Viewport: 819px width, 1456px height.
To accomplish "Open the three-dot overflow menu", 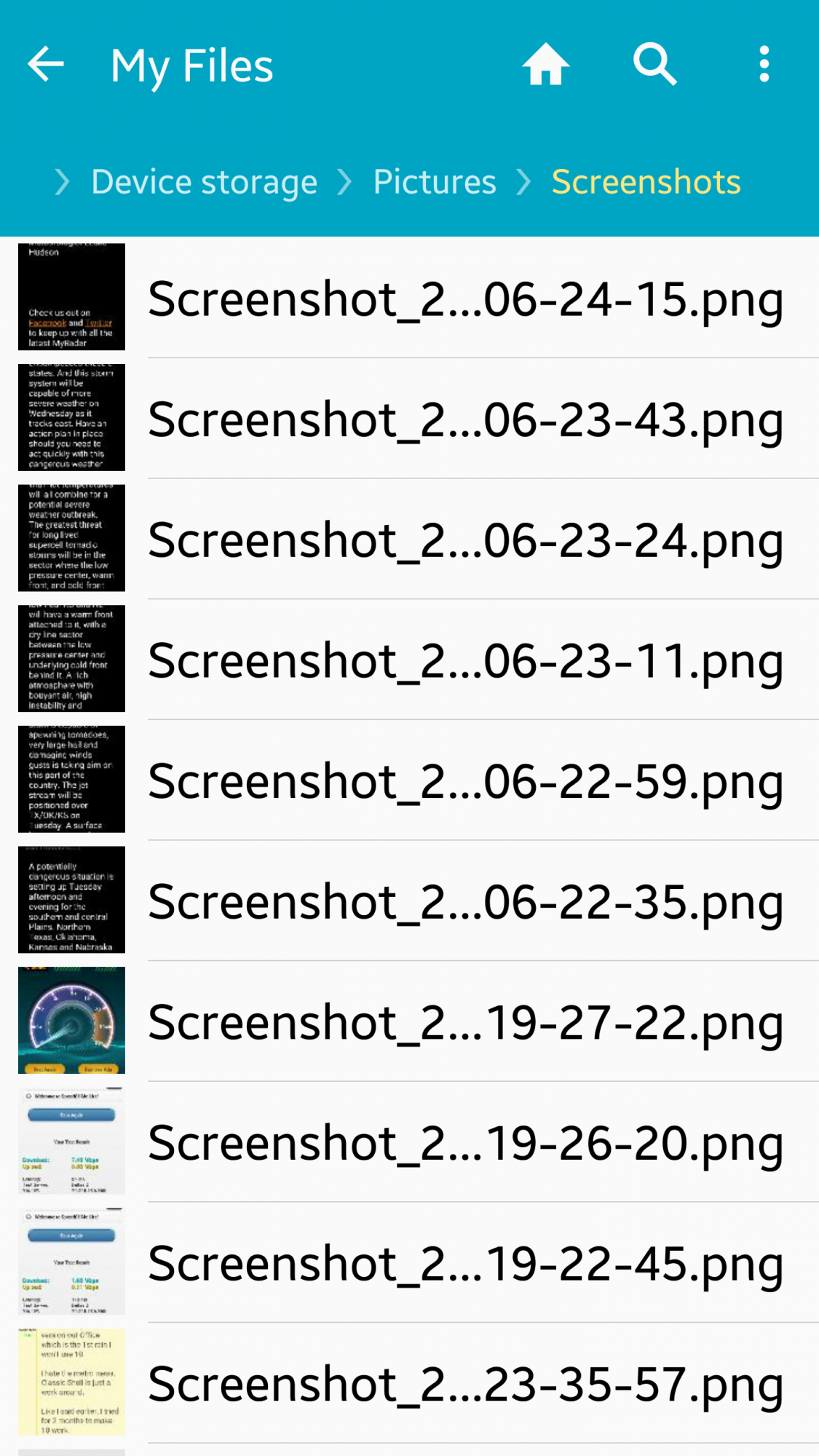I will point(764,65).
